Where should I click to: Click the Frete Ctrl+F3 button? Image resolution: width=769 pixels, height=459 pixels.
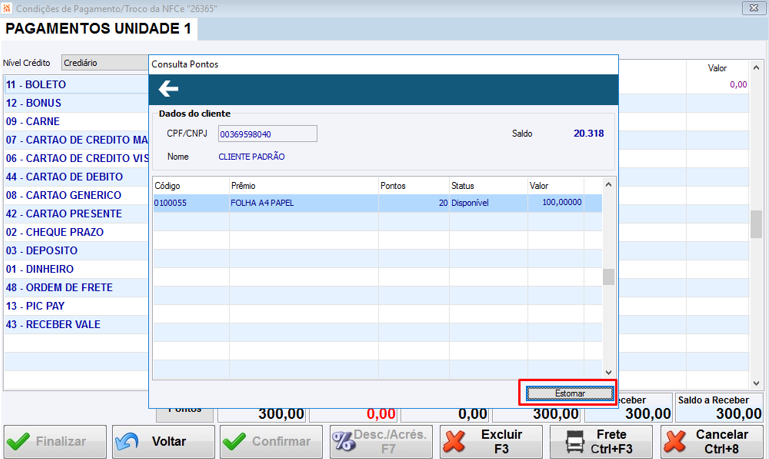[x=601, y=442]
